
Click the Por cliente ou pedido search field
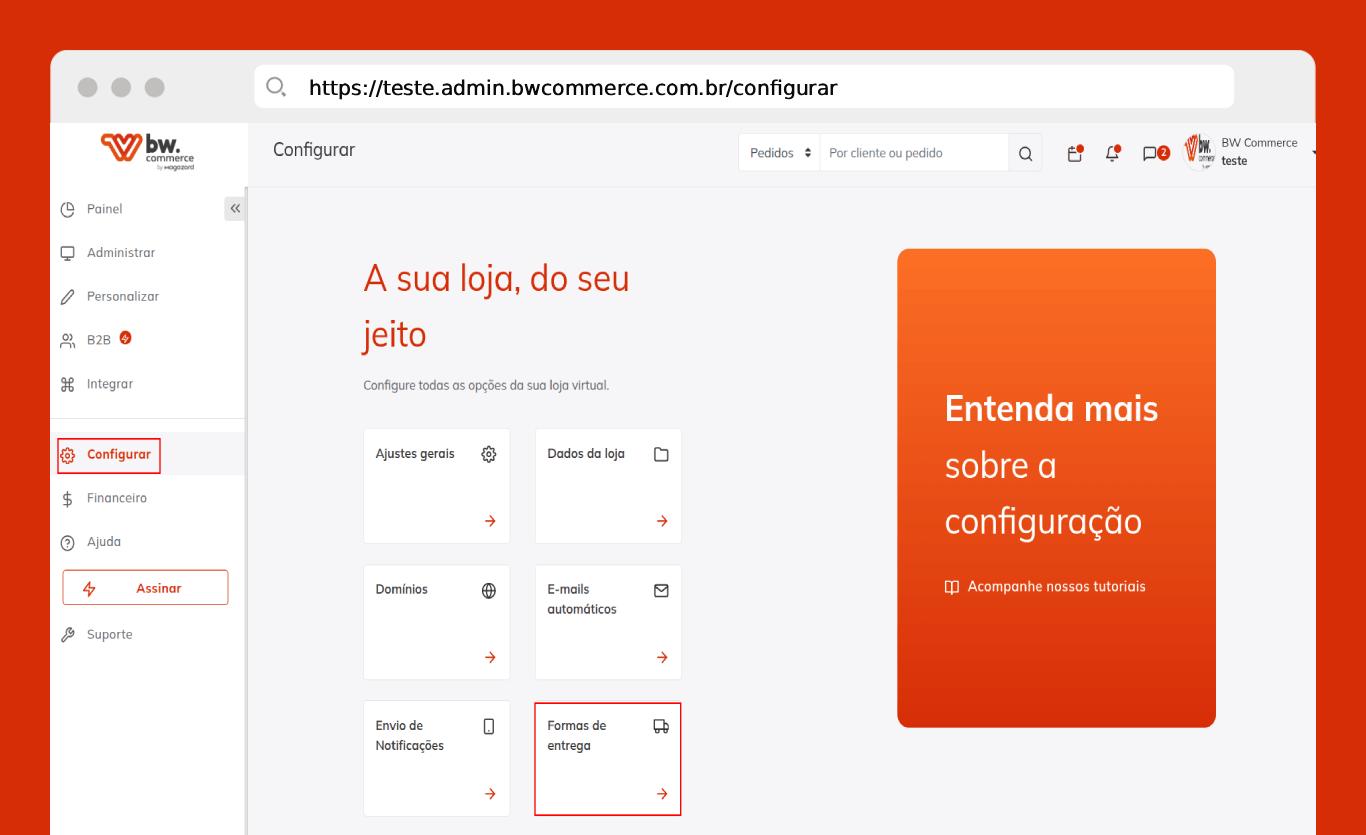tap(912, 153)
